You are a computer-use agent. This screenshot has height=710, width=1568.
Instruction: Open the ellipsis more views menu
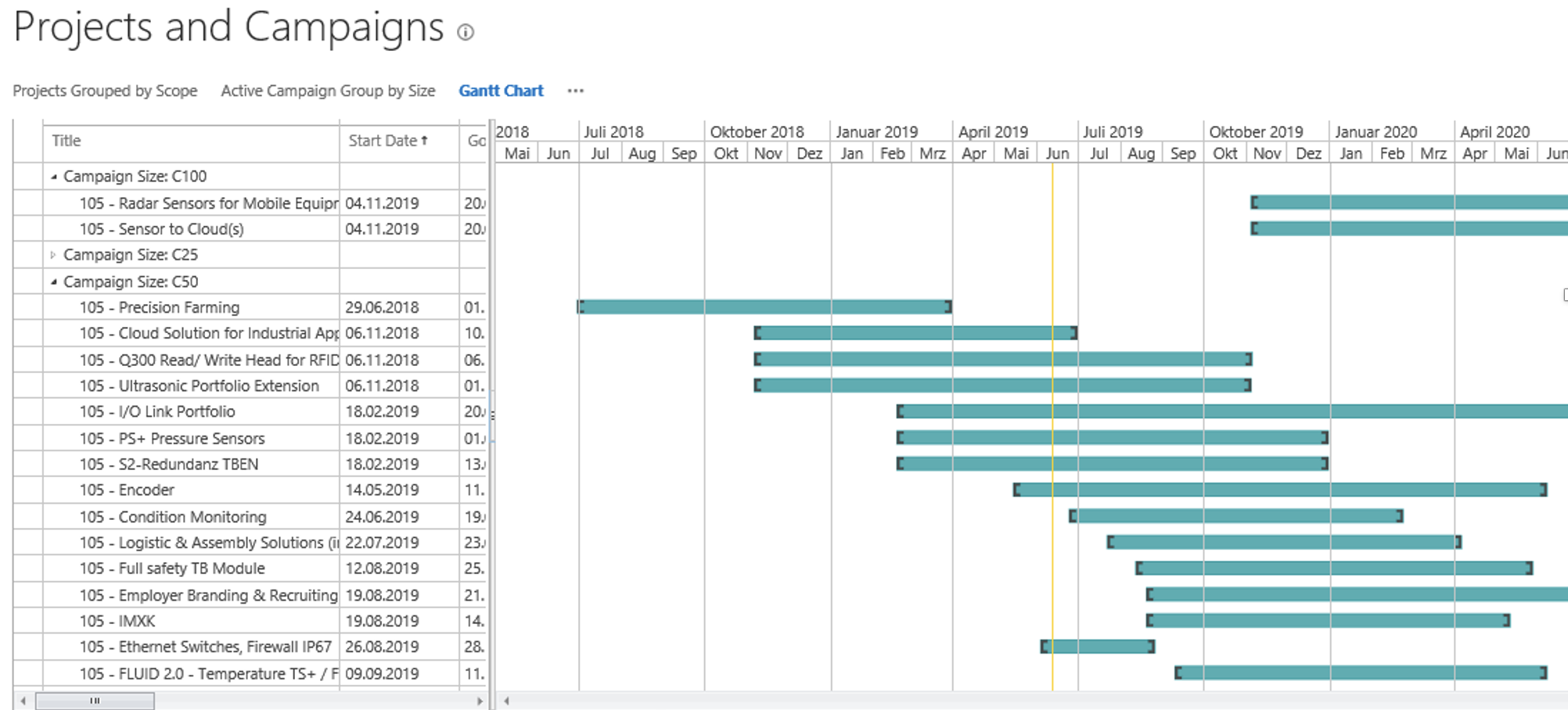coord(576,91)
